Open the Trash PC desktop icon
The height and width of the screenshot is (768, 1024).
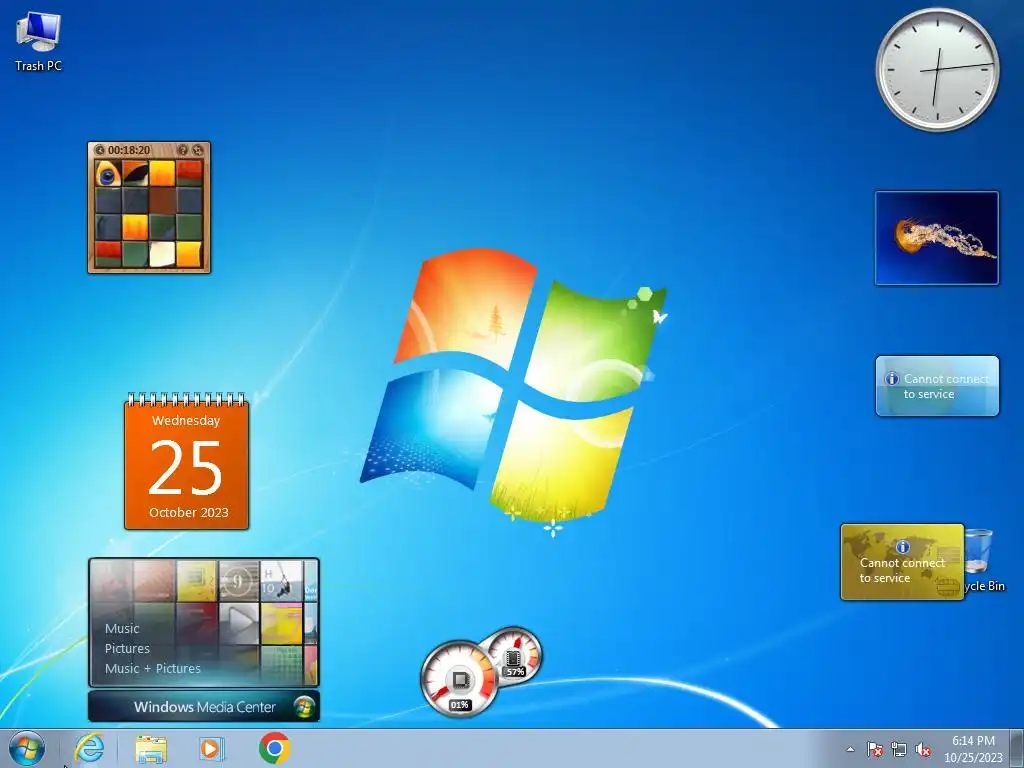(x=38, y=41)
